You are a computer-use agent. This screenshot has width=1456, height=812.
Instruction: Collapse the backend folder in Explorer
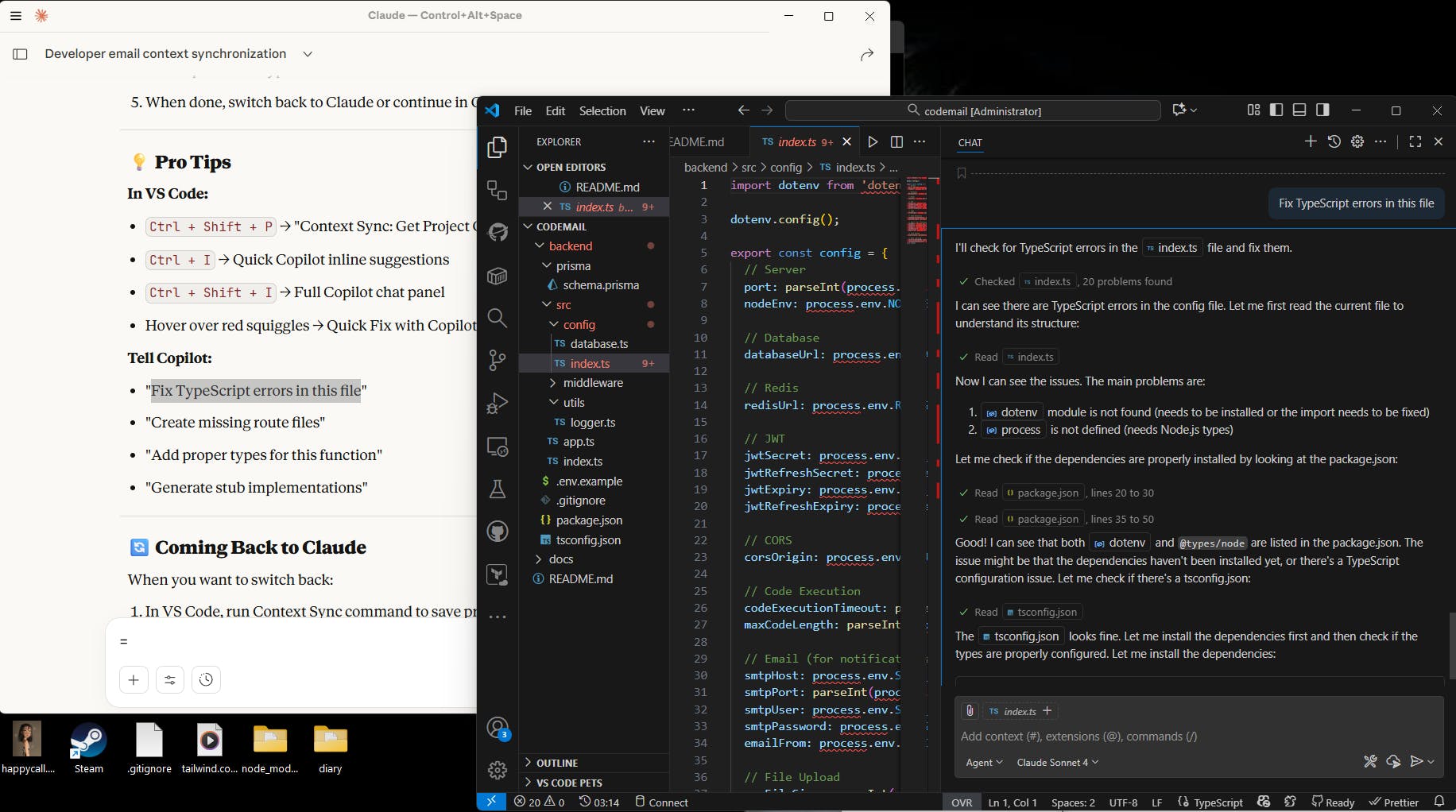570,246
